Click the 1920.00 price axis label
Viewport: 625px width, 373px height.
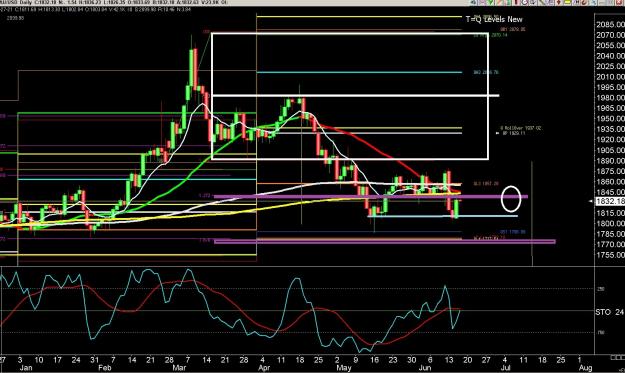coord(610,139)
